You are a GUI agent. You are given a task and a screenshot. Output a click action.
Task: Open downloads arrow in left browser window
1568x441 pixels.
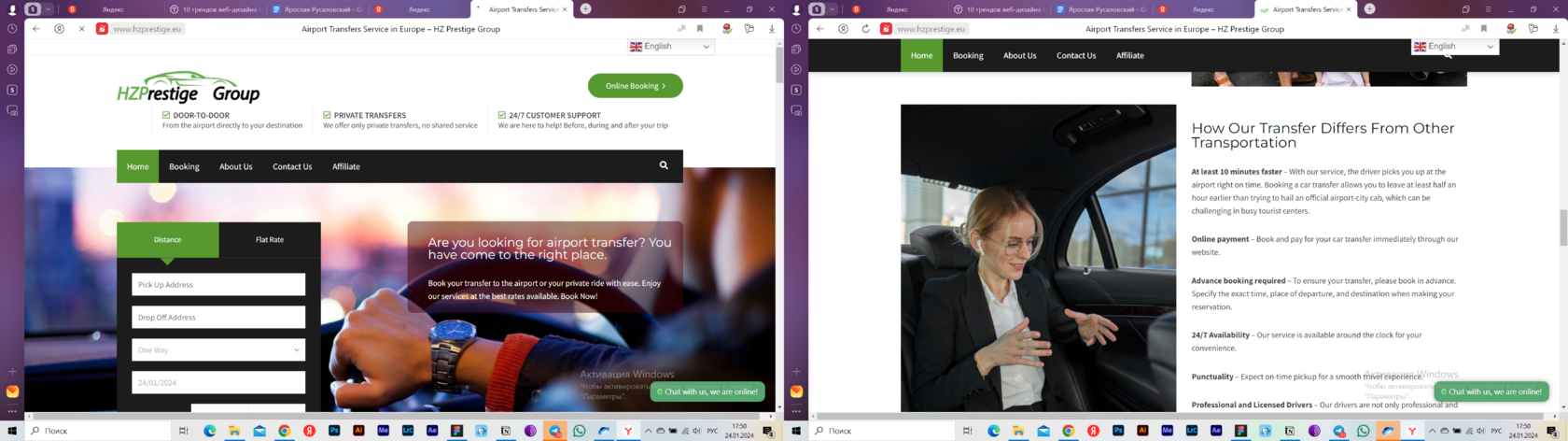coord(772,29)
